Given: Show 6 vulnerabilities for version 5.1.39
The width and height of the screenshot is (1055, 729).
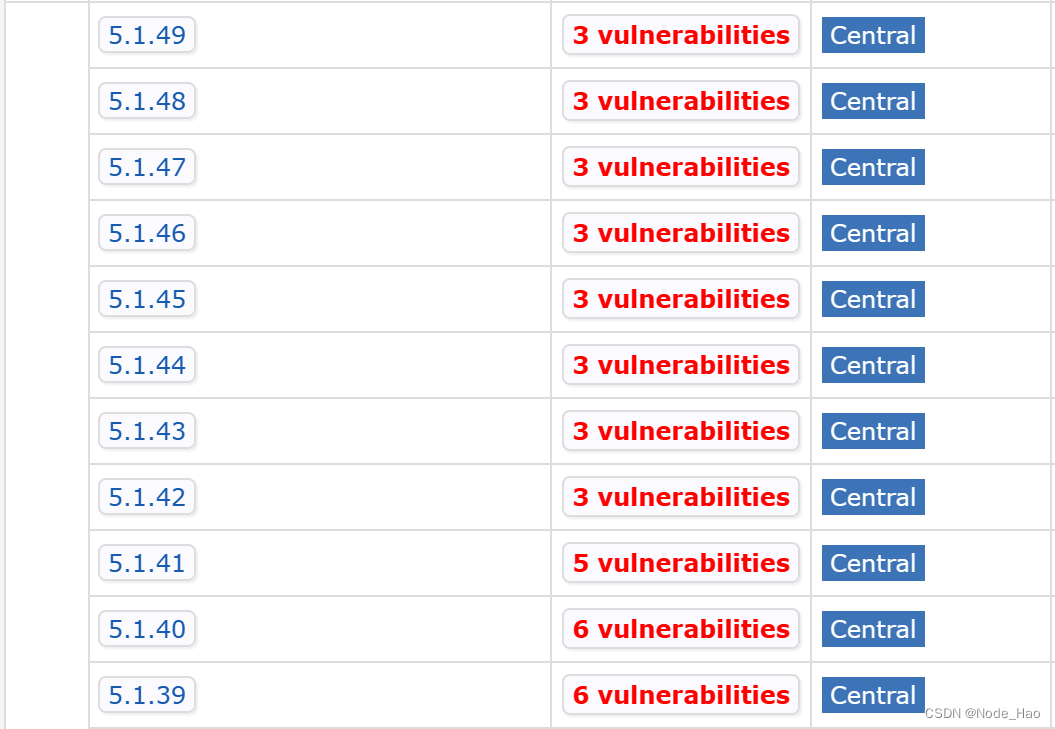Looking at the screenshot, I should (x=681, y=695).
